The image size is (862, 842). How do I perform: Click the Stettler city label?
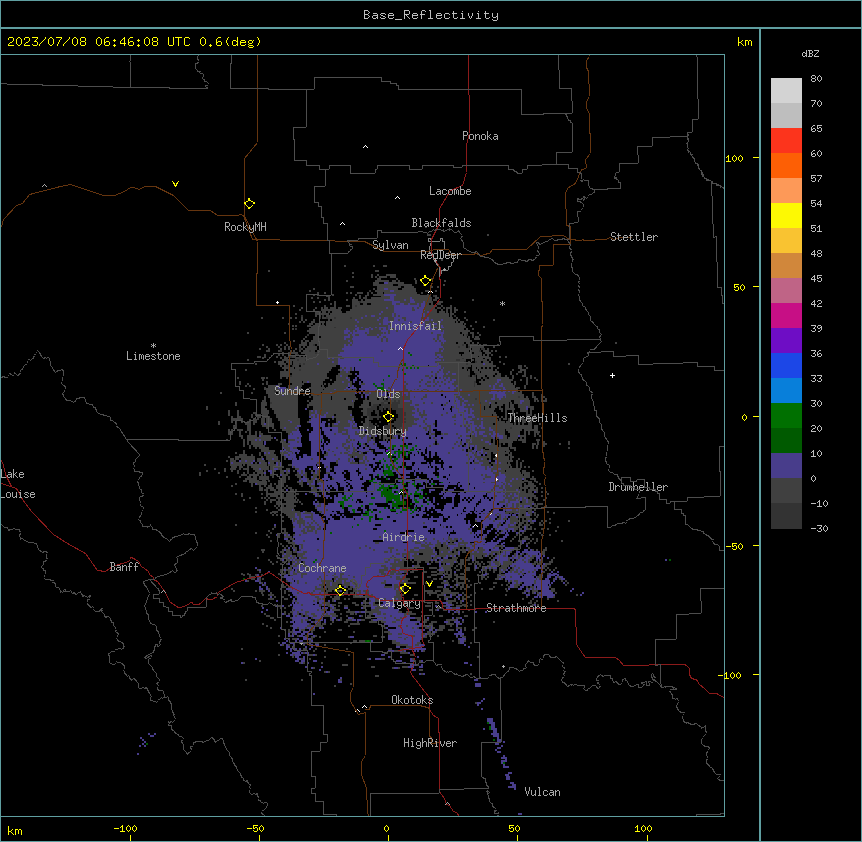click(x=634, y=237)
